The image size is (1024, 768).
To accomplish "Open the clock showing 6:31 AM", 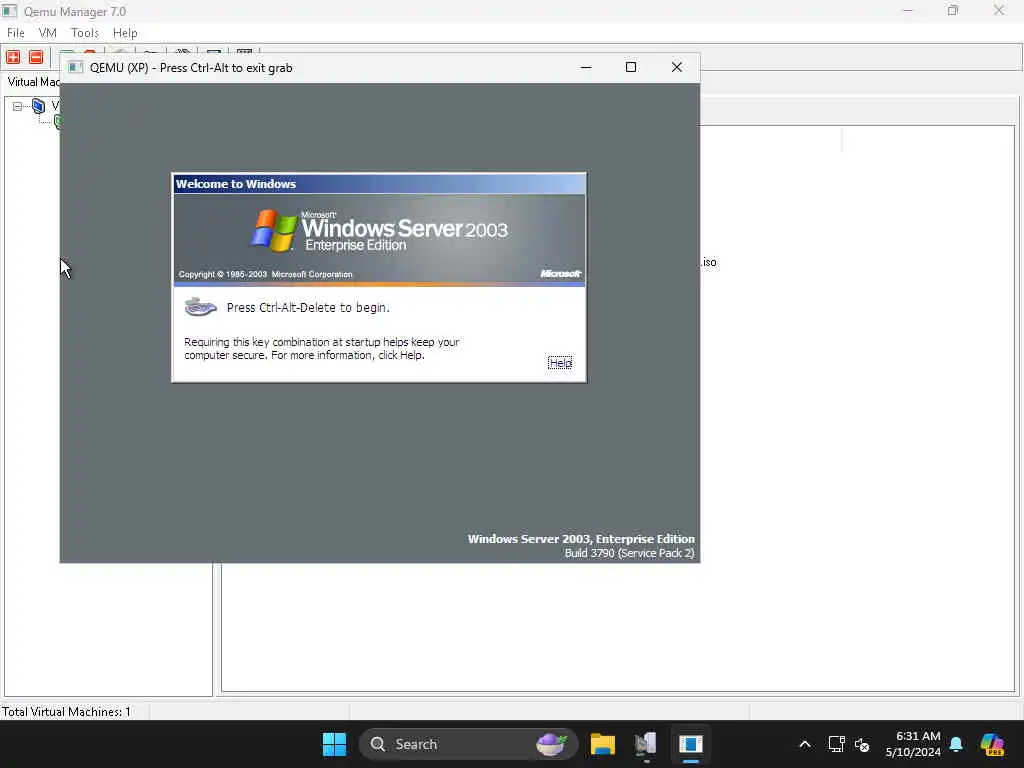I will pos(913,744).
